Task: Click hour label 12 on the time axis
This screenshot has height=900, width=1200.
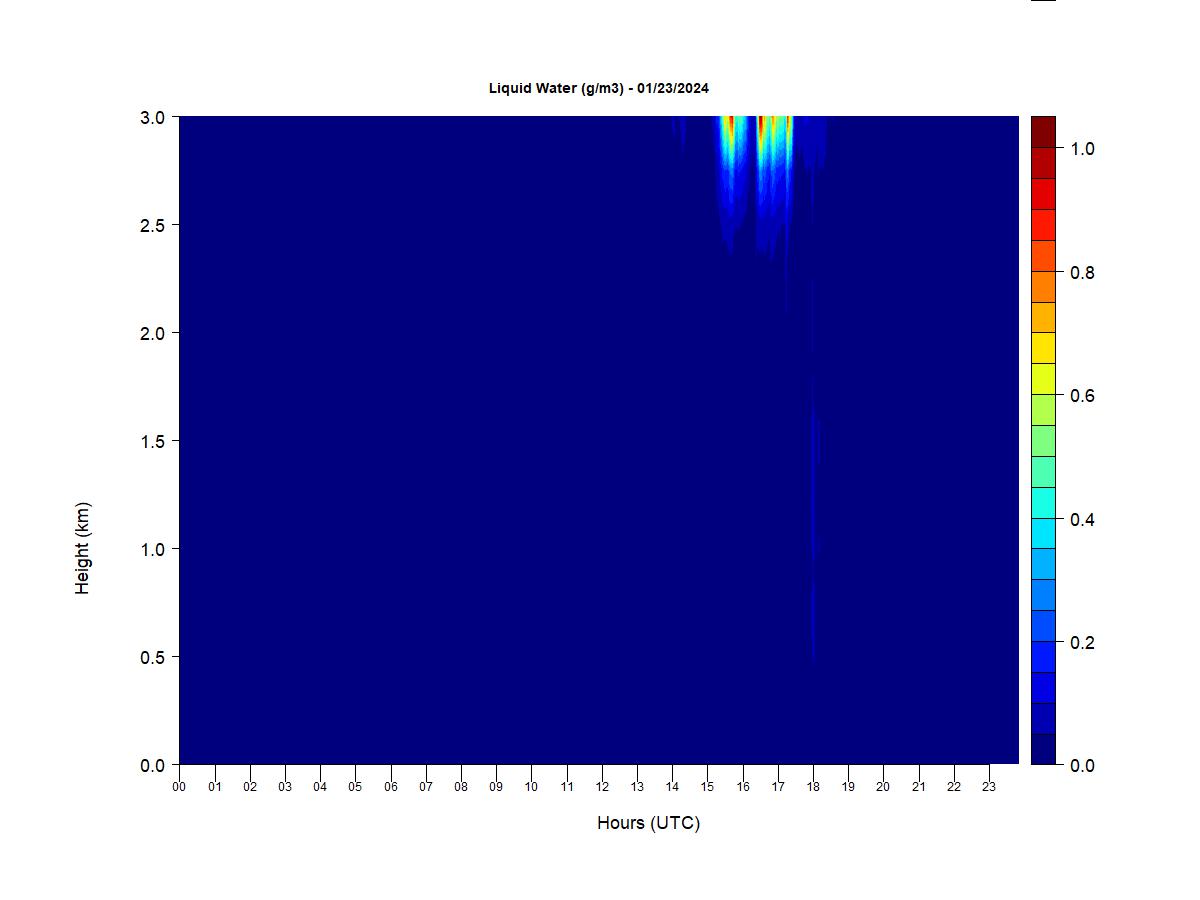Action: tap(602, 787)
